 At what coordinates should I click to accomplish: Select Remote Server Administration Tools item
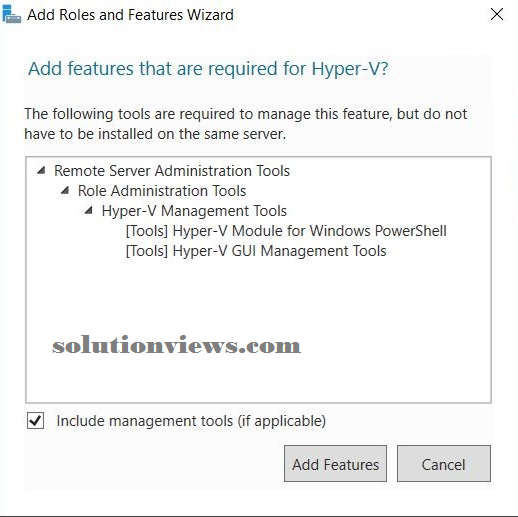pyautogui.click(x=172, y=171)
